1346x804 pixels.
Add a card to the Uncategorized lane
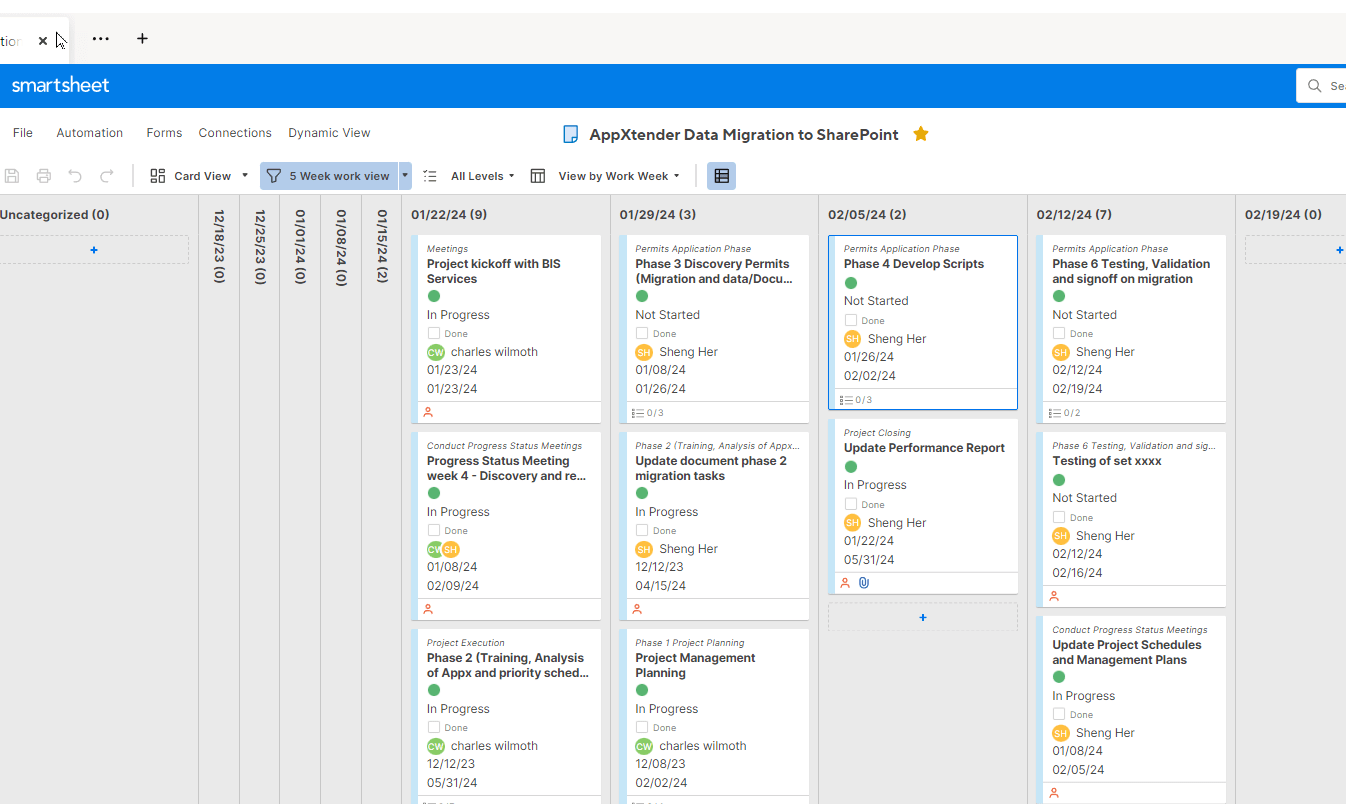pyautogui.click(x=94, y=250)
